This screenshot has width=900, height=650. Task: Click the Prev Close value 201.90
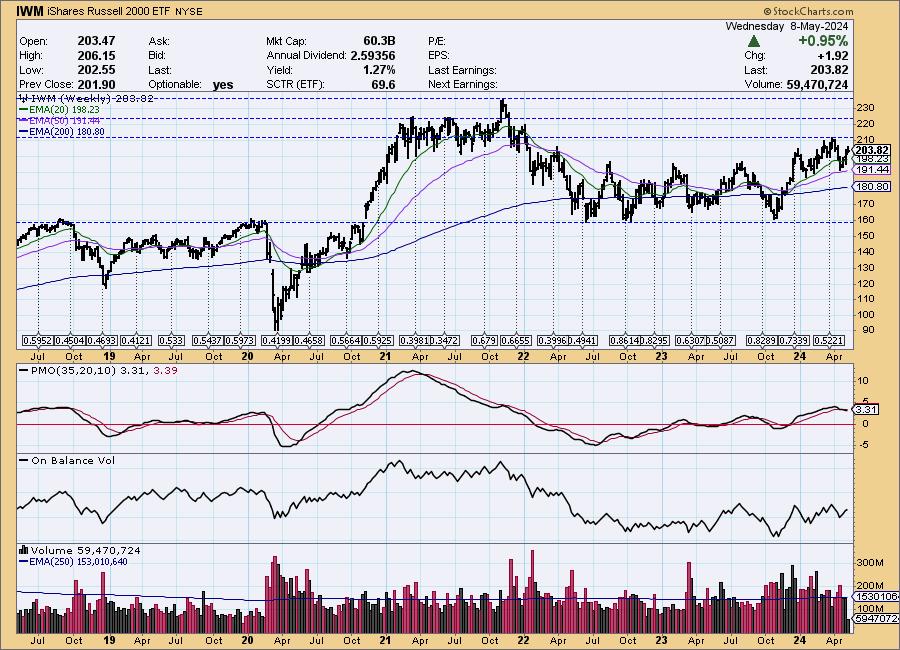pyautogui.click(x=96, y=84)
